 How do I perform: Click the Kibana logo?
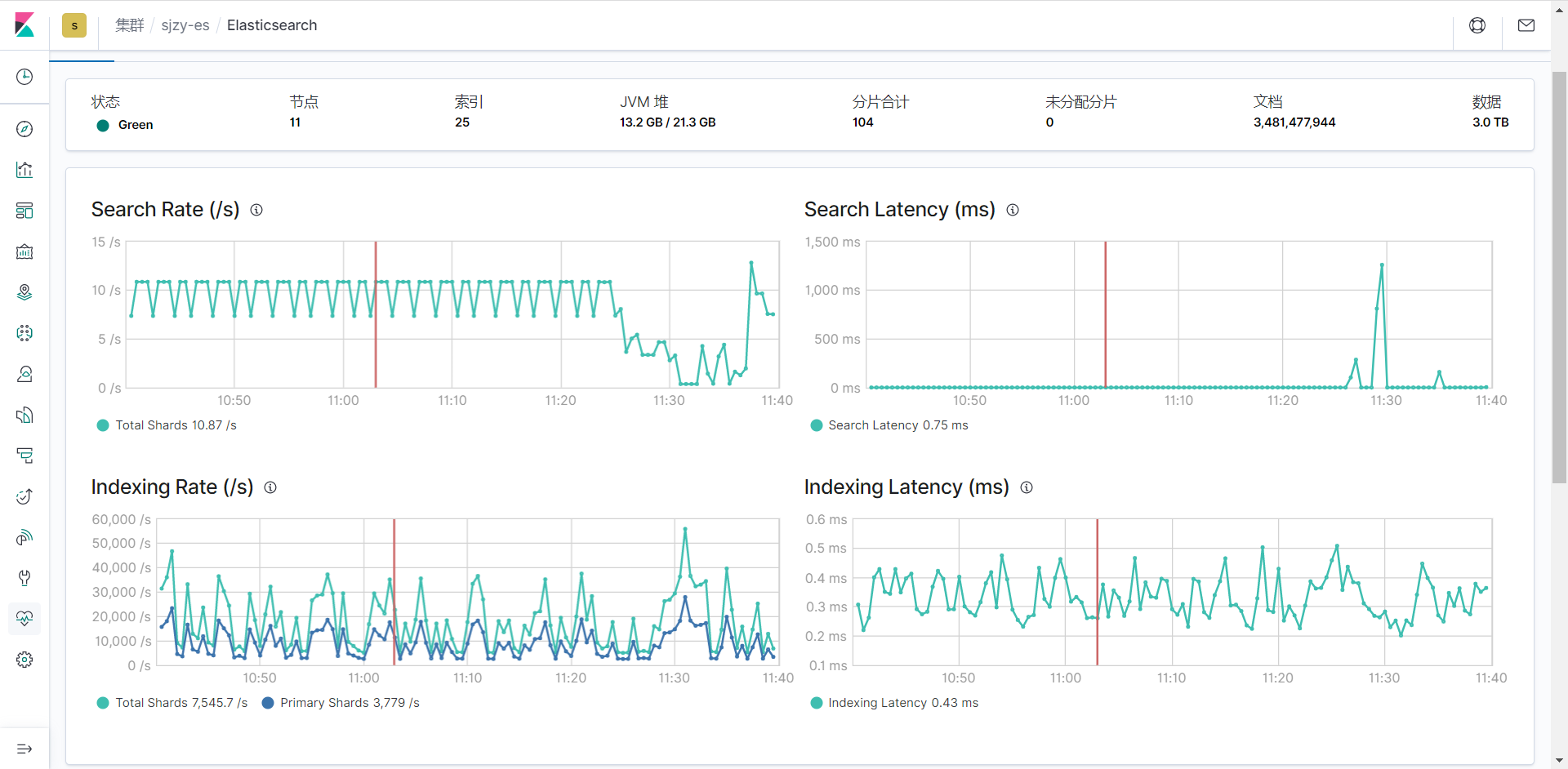pyautogui.click(x=24, y=25)
